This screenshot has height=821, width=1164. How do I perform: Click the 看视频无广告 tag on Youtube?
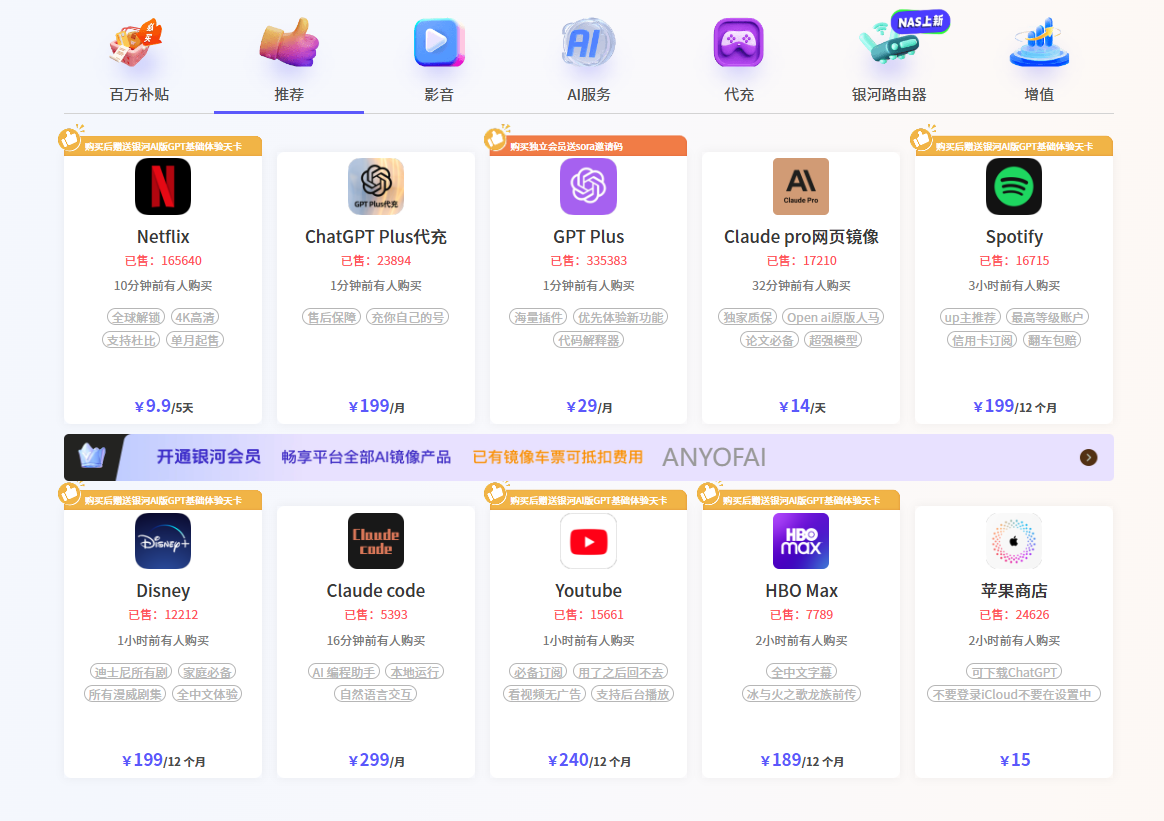tap(544, 694)
